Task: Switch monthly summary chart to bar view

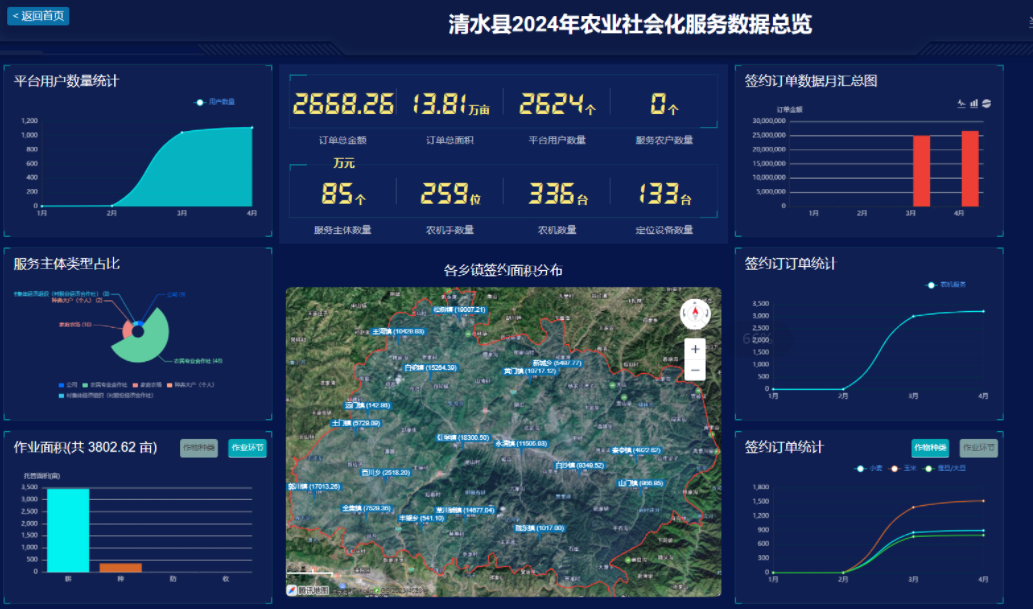Action: [973, 102]
